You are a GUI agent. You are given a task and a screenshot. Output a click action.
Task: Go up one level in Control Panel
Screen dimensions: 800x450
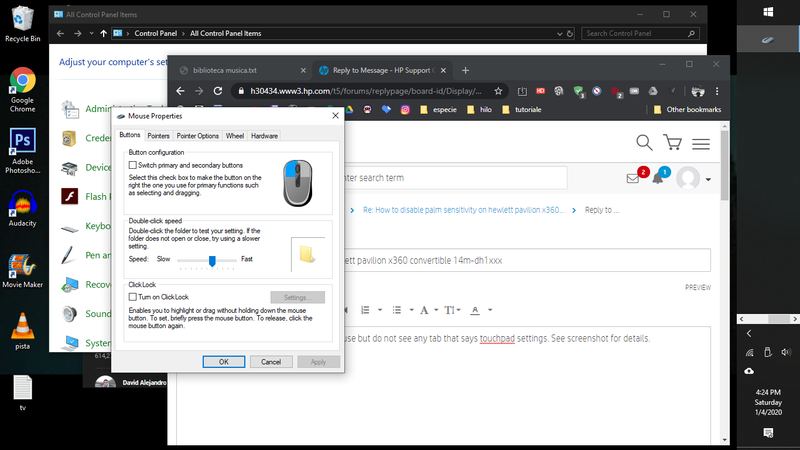click(104, 33)
